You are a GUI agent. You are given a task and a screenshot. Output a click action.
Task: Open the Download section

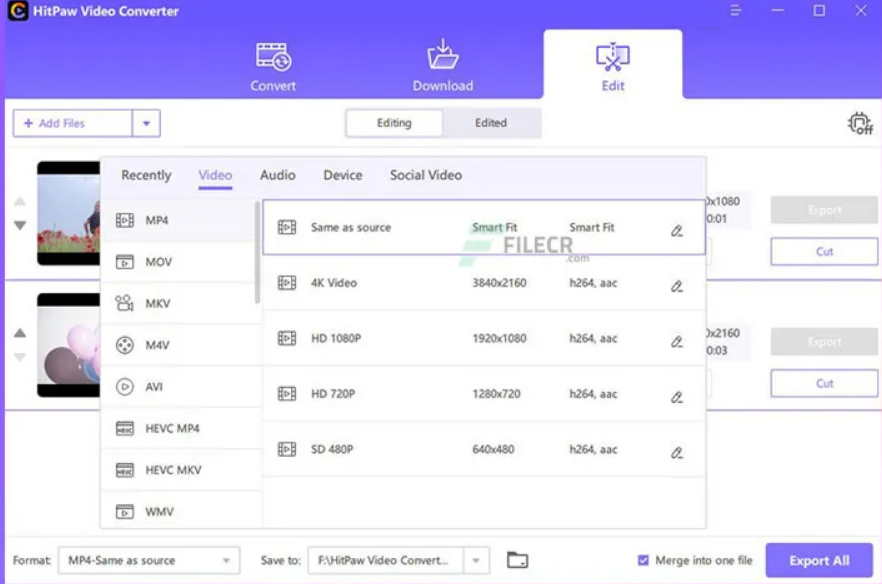(x=442, y=66)
